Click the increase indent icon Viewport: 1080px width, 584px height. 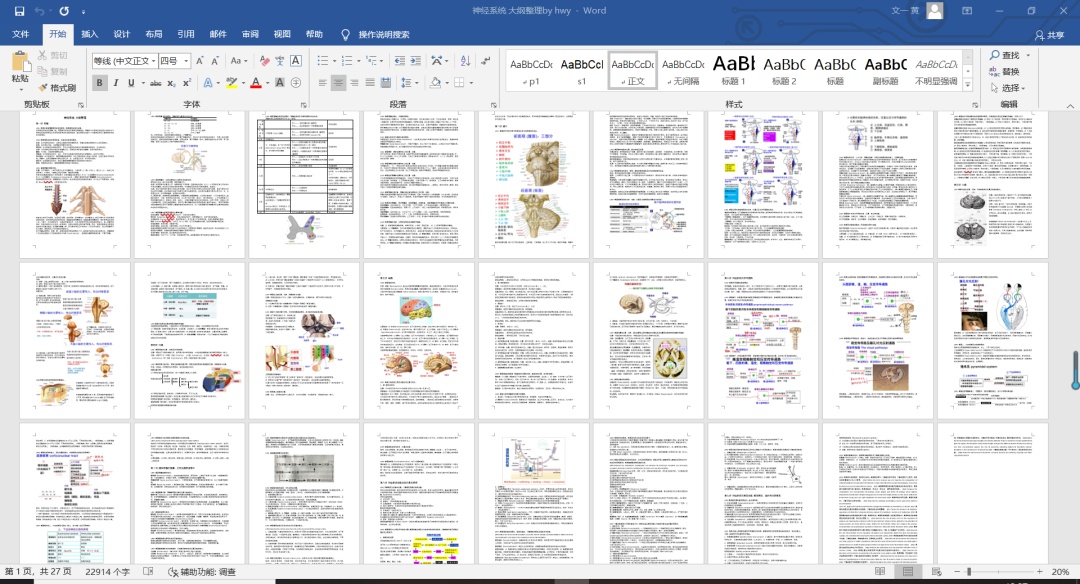tap(417, 61)
